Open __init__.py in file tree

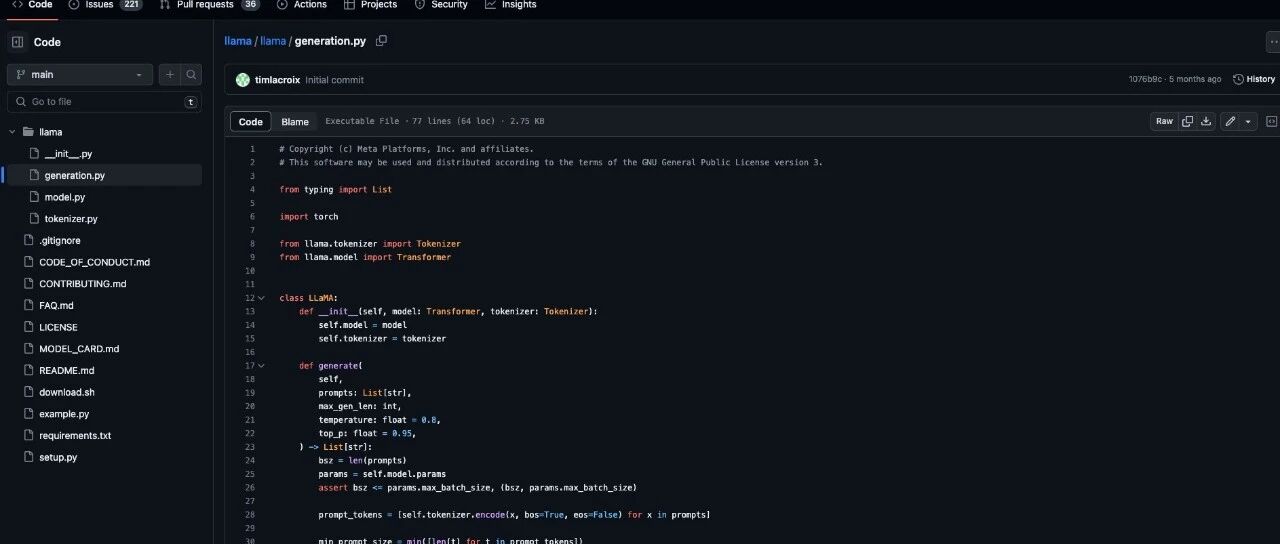(x=68, y=154)
